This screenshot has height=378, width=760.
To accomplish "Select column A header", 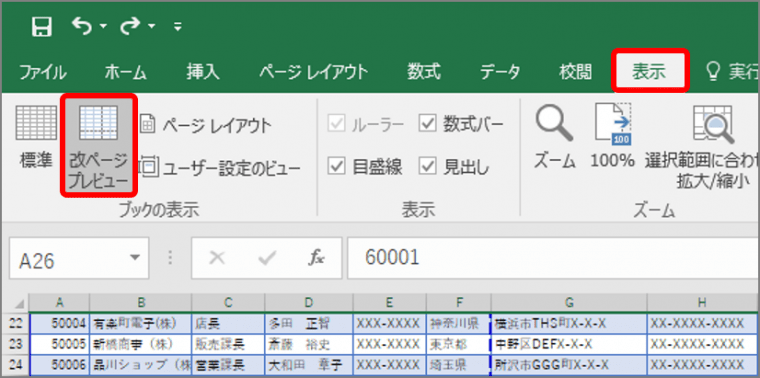I will coord(60,303).
